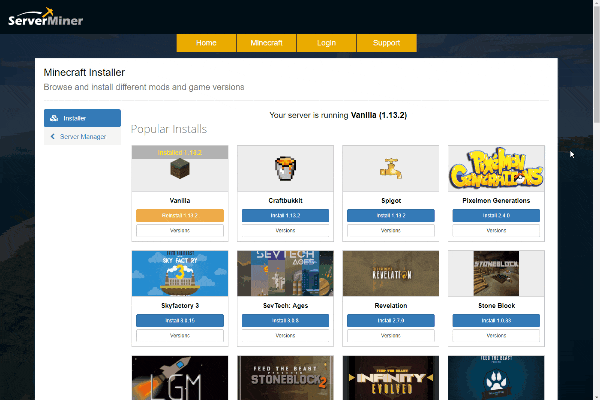
Task: Click the Skyfactory 3 thumbnail
Action: (180, 273)
